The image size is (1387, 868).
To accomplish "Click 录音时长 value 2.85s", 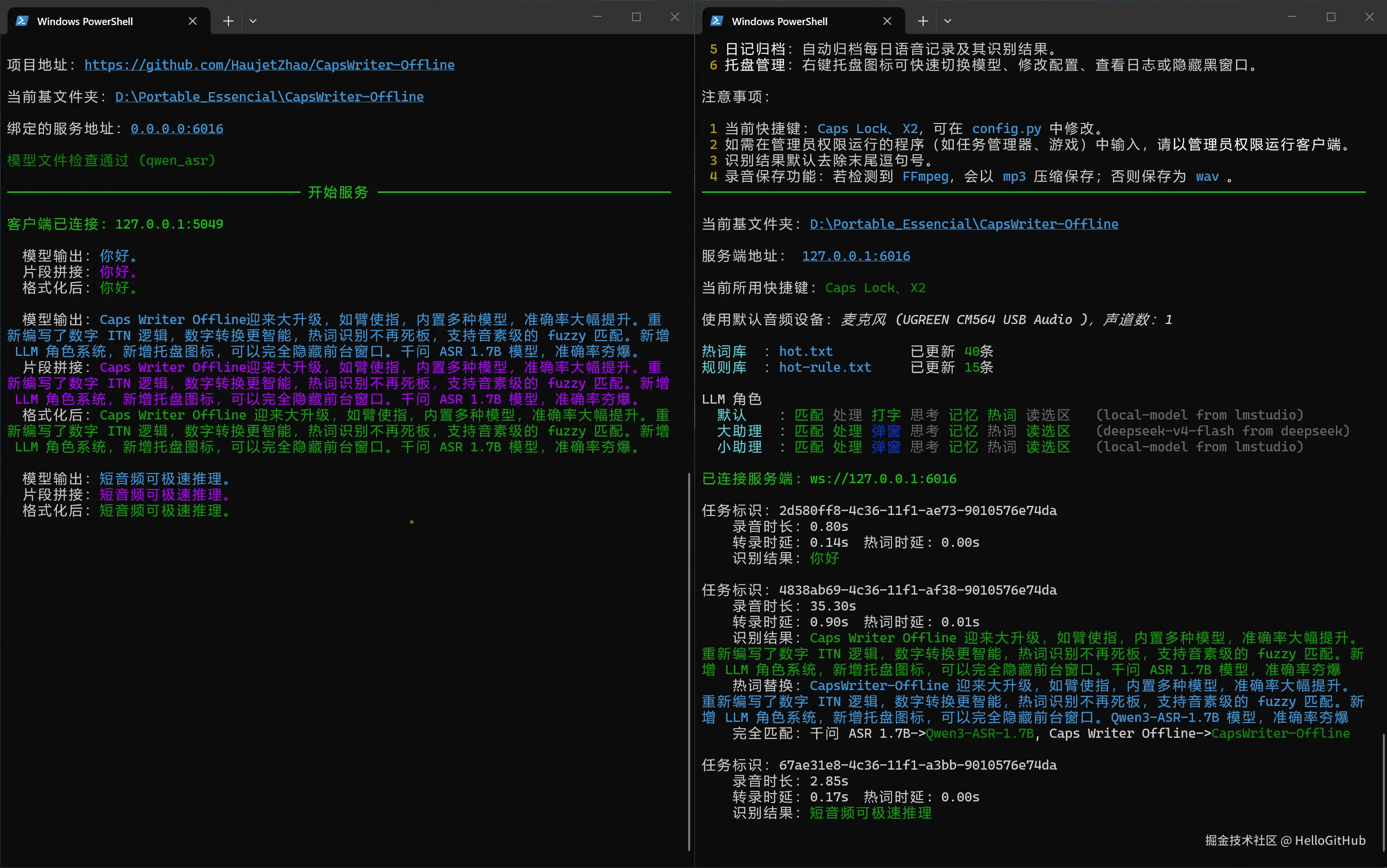I will 829,781.
